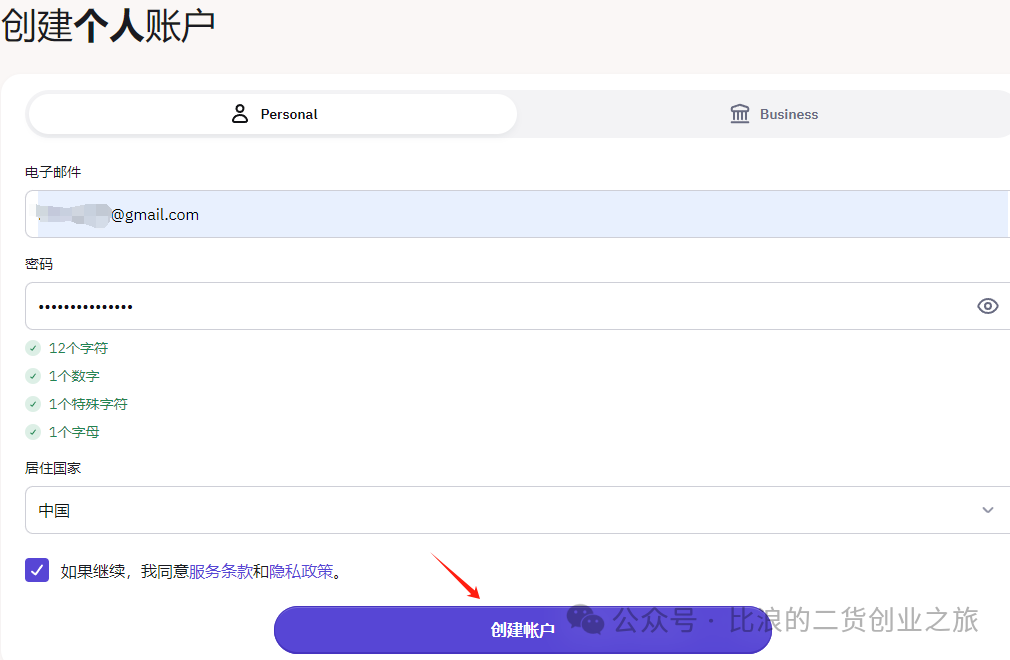Click the checkmark icon beside 1个数字
1010x660 pixels.
point(33,377)
